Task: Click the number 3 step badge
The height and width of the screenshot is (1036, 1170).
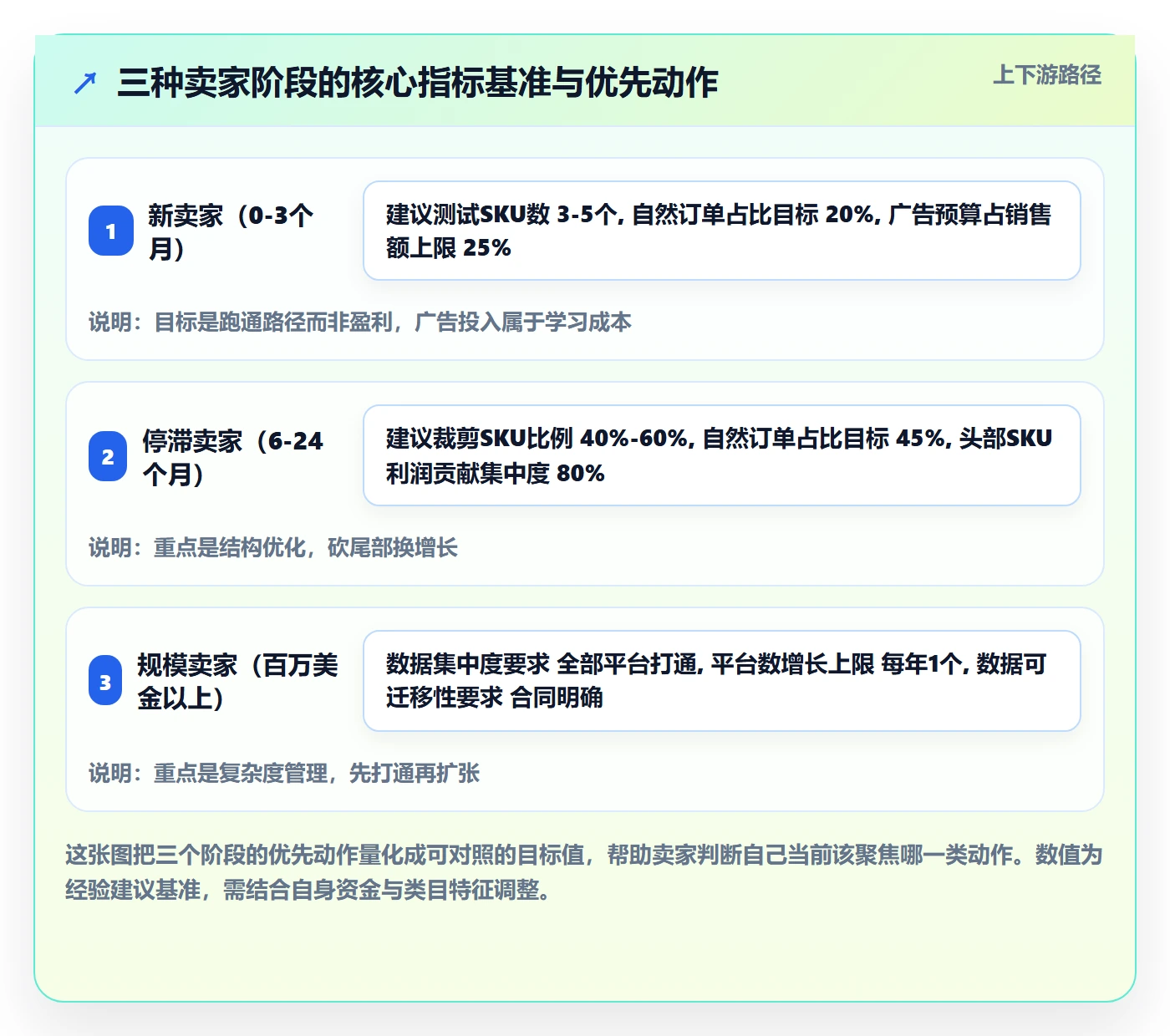Action: click(x=105, y=682)
